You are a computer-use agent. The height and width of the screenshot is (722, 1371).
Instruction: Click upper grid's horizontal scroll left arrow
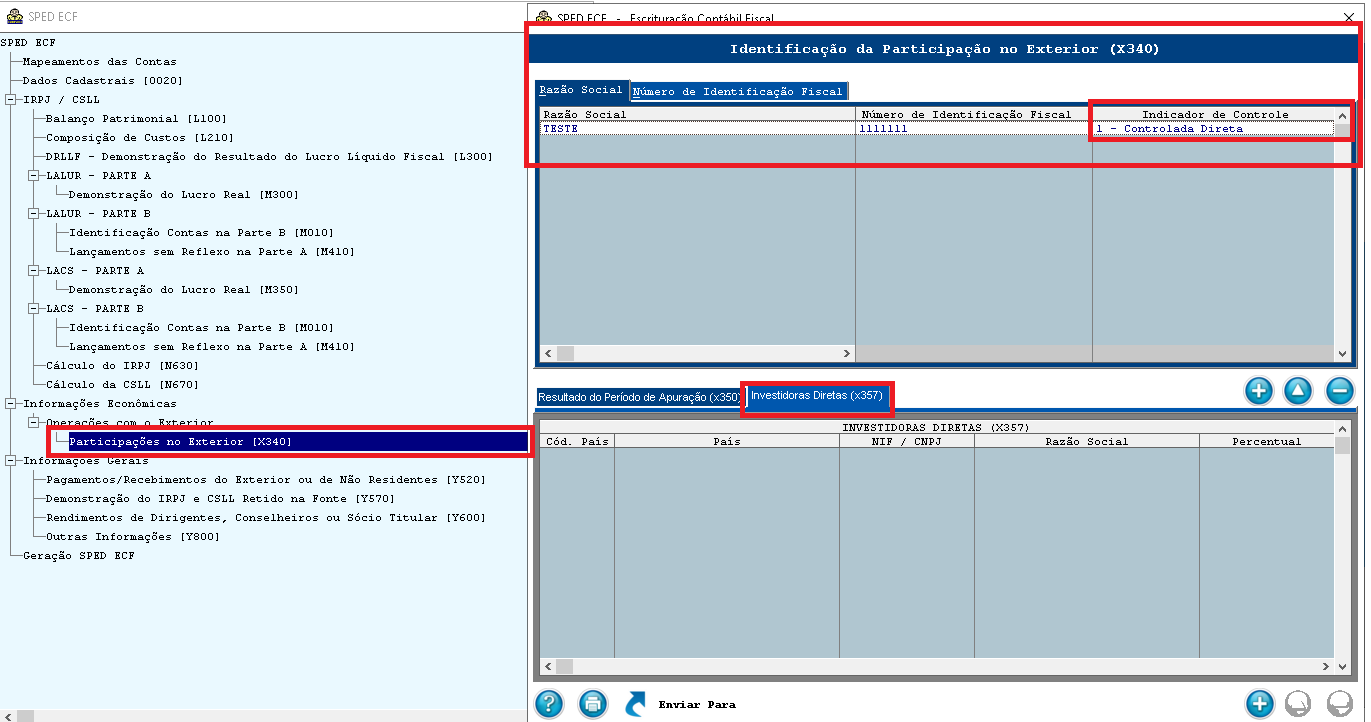pos(548,353)
